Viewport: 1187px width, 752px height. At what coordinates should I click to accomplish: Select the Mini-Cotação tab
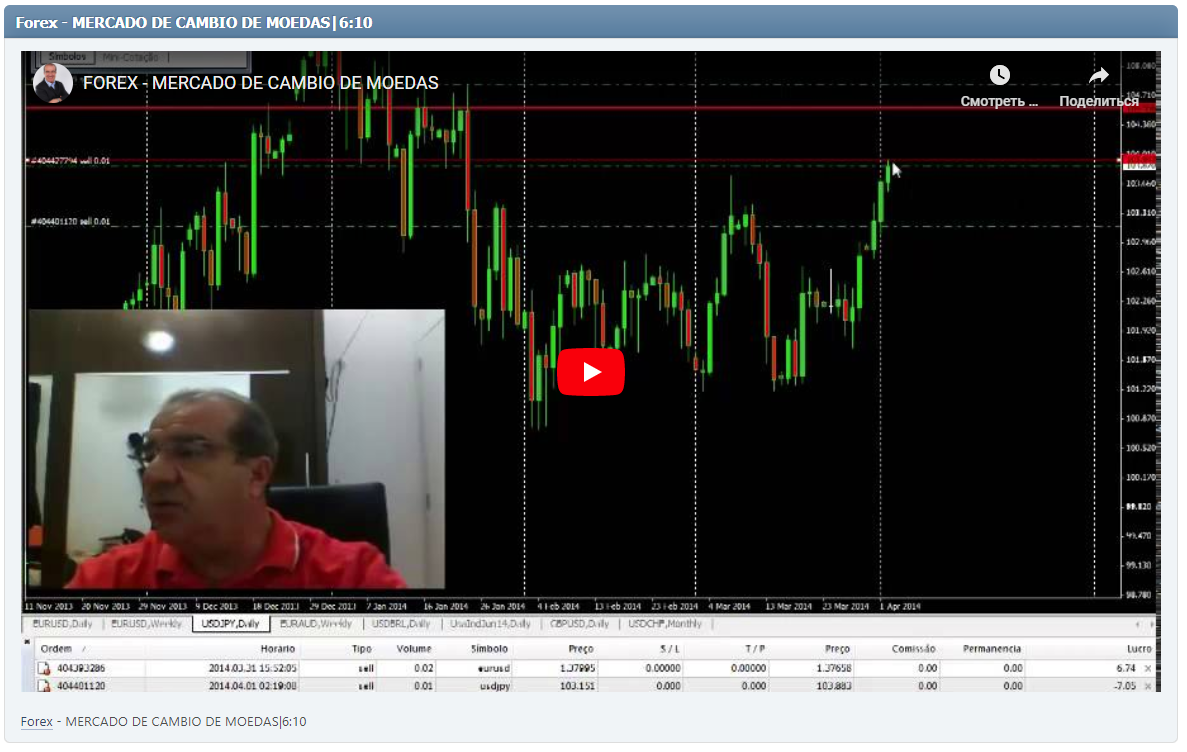(131, 57)
